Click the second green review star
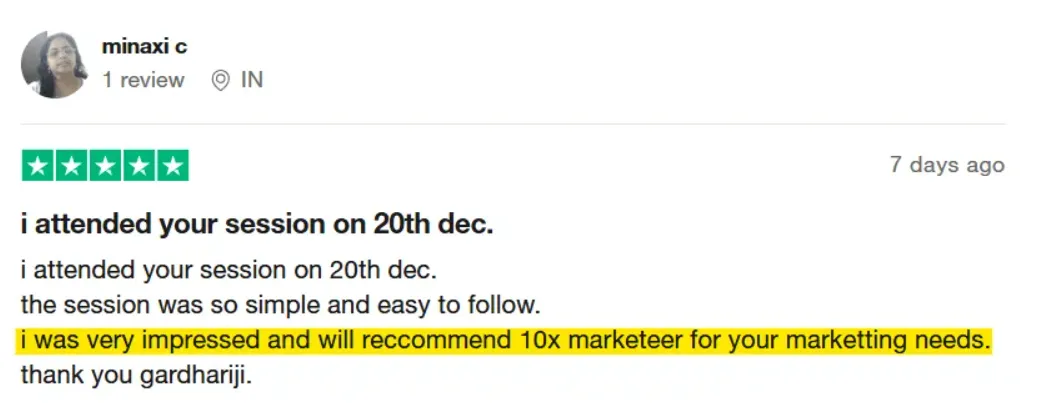Image resolution: width=1038 pixels, height=403 pixels. click(x=71, y=166)
